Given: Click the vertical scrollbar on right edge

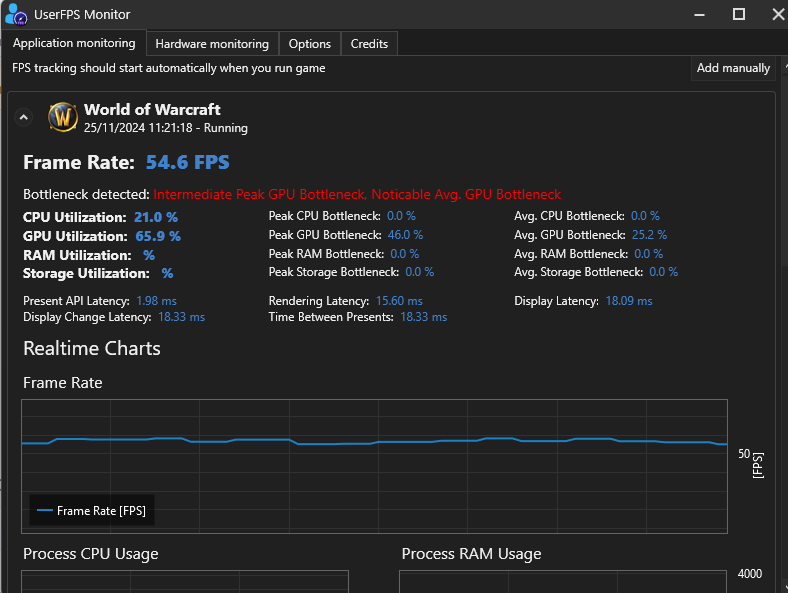Looking at the screenshot, I should 784,327.
